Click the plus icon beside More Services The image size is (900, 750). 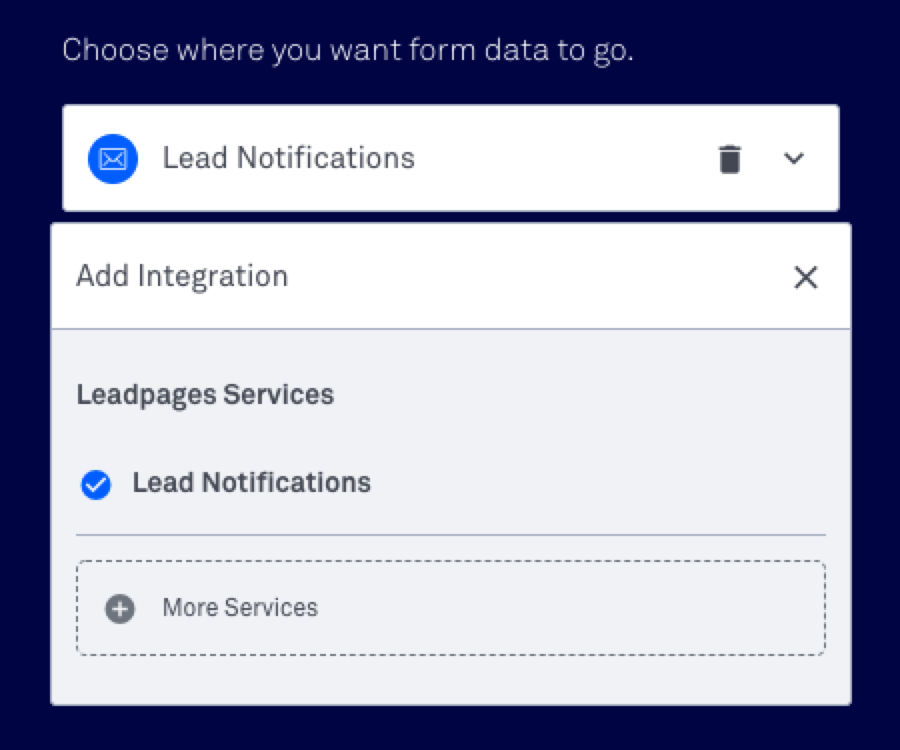pos(120,608)
